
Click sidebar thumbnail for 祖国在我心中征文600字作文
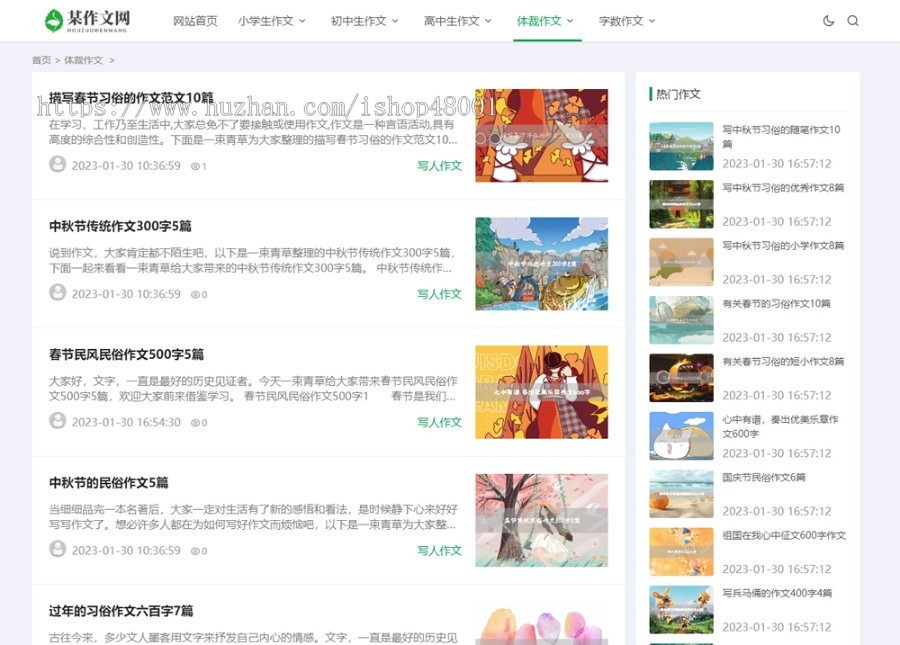[681, 552]
